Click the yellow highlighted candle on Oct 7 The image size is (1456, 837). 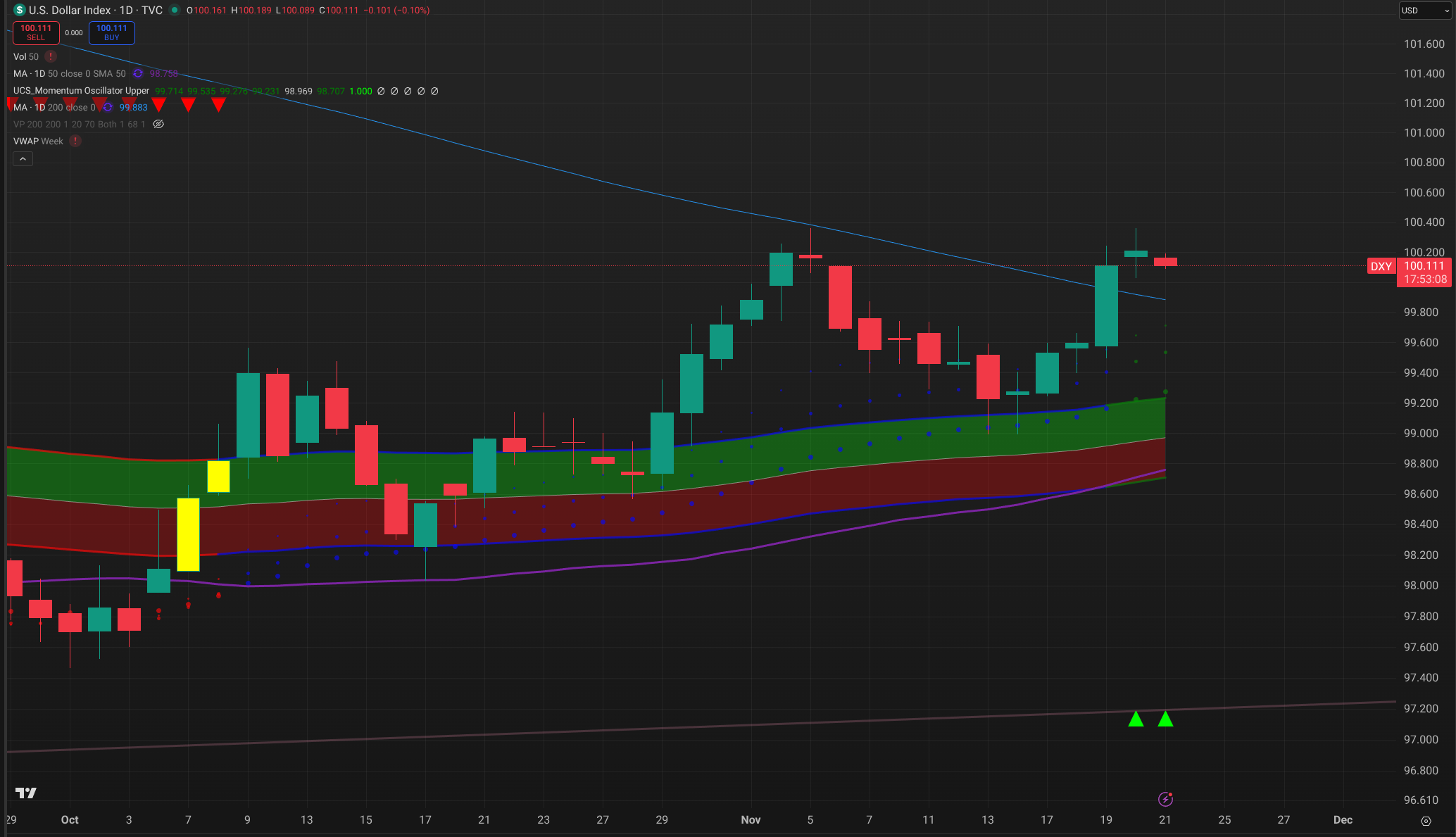coord(188,534)
